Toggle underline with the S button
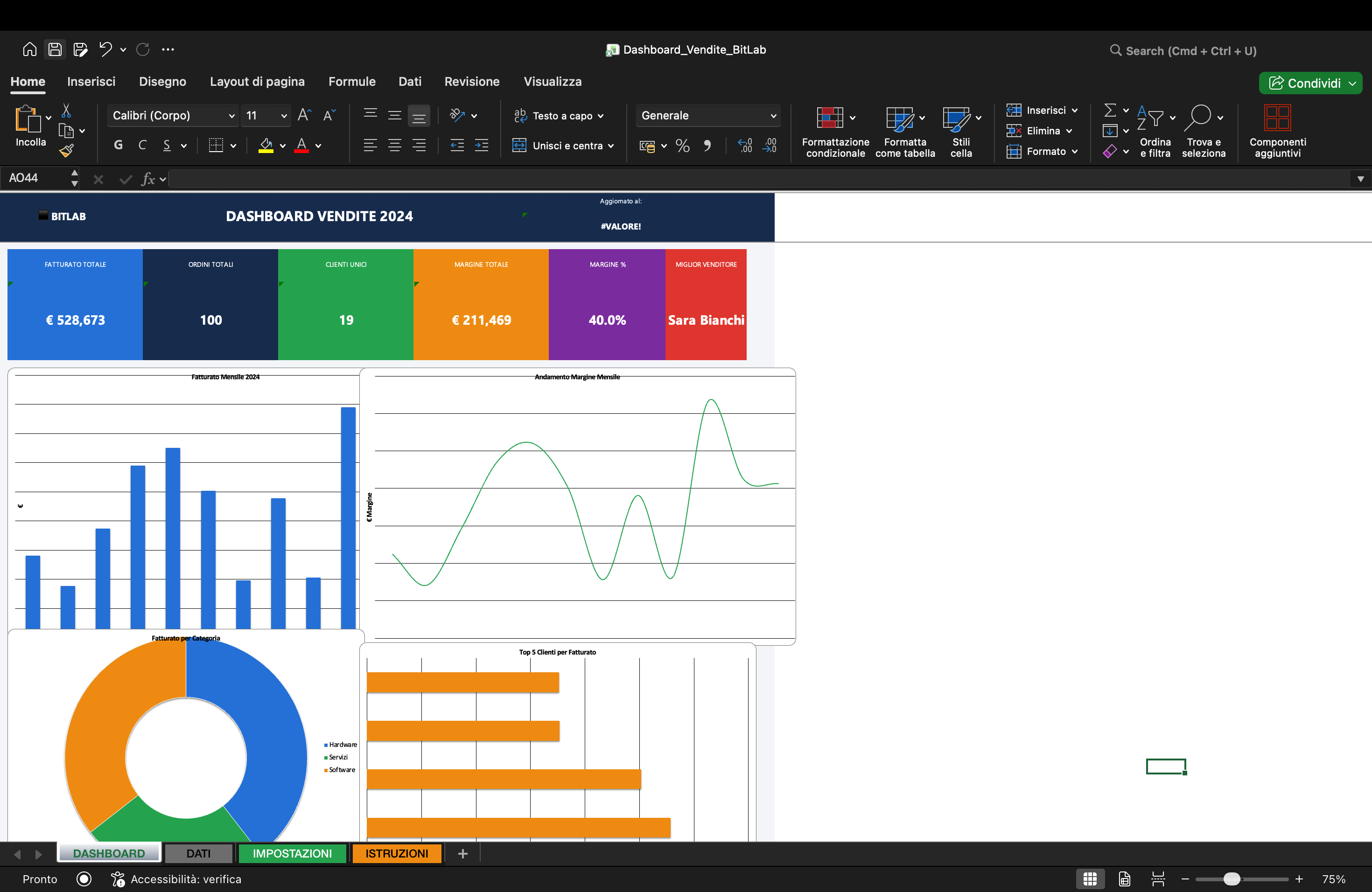Viewport: 1372px width, 892px height. (x=167, y=145)
